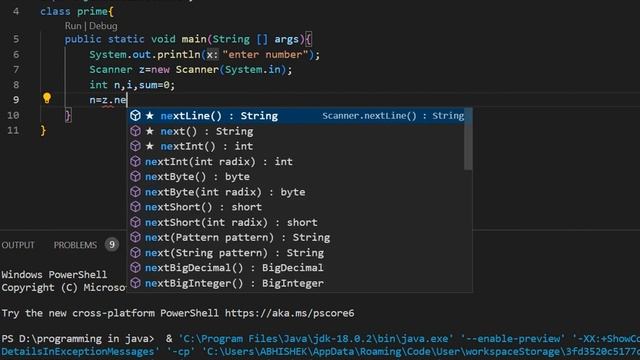The image size is (640, 360).
Task: Place cursor on int n,i,sum=0 line
Action: pyautogui.click(x=132, y=85)
